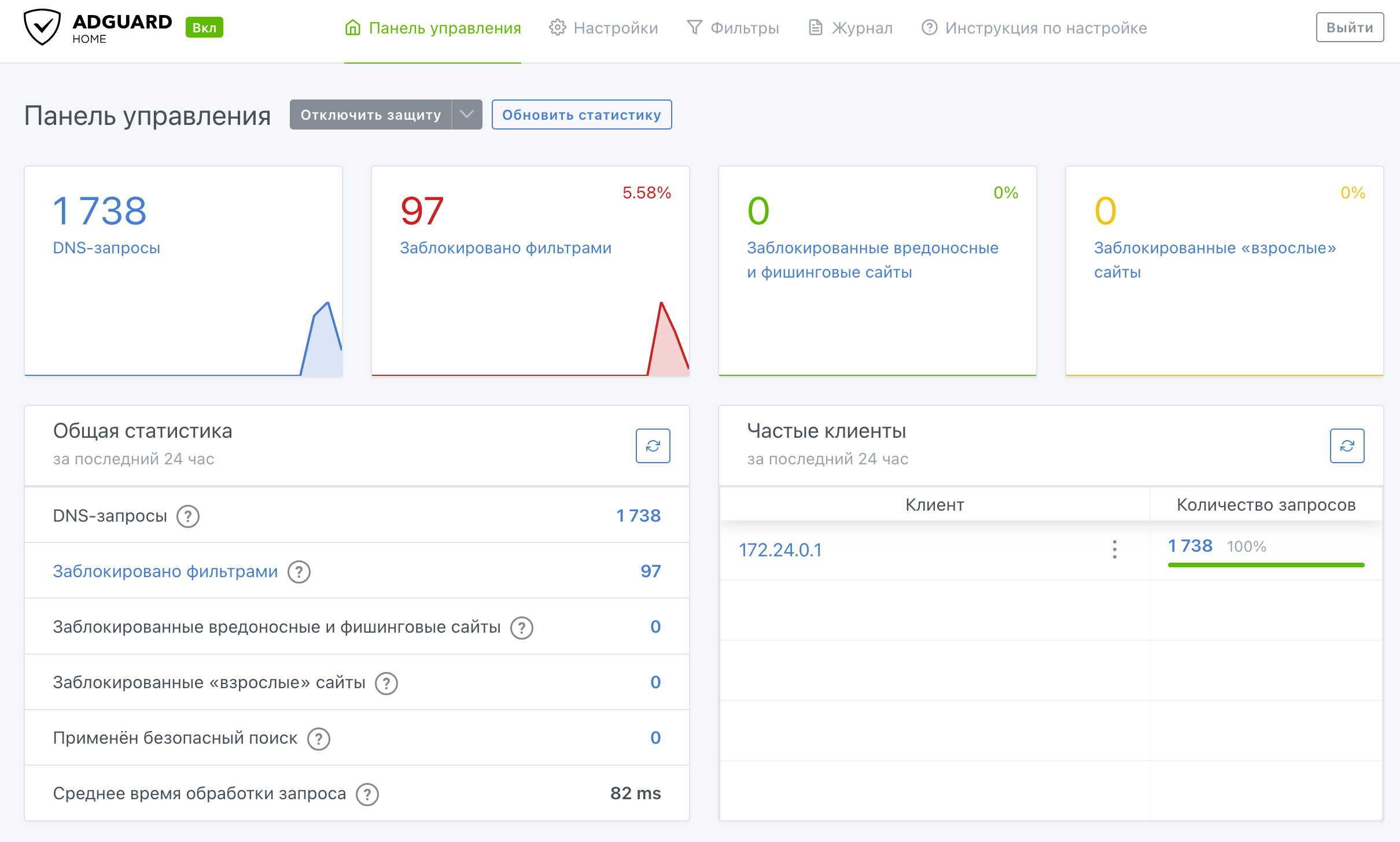The width and height of the screenshot is (1400, 842).
Task: Open client link 172.24.0.1
Action: point(781,550)
